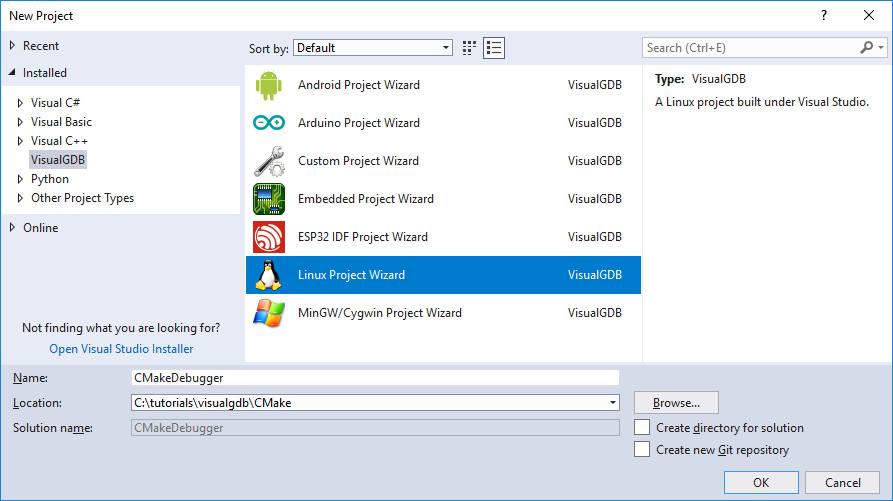Select the Linux penguin icon
This screenshot has height=501, width=893.
pos(269,275)
